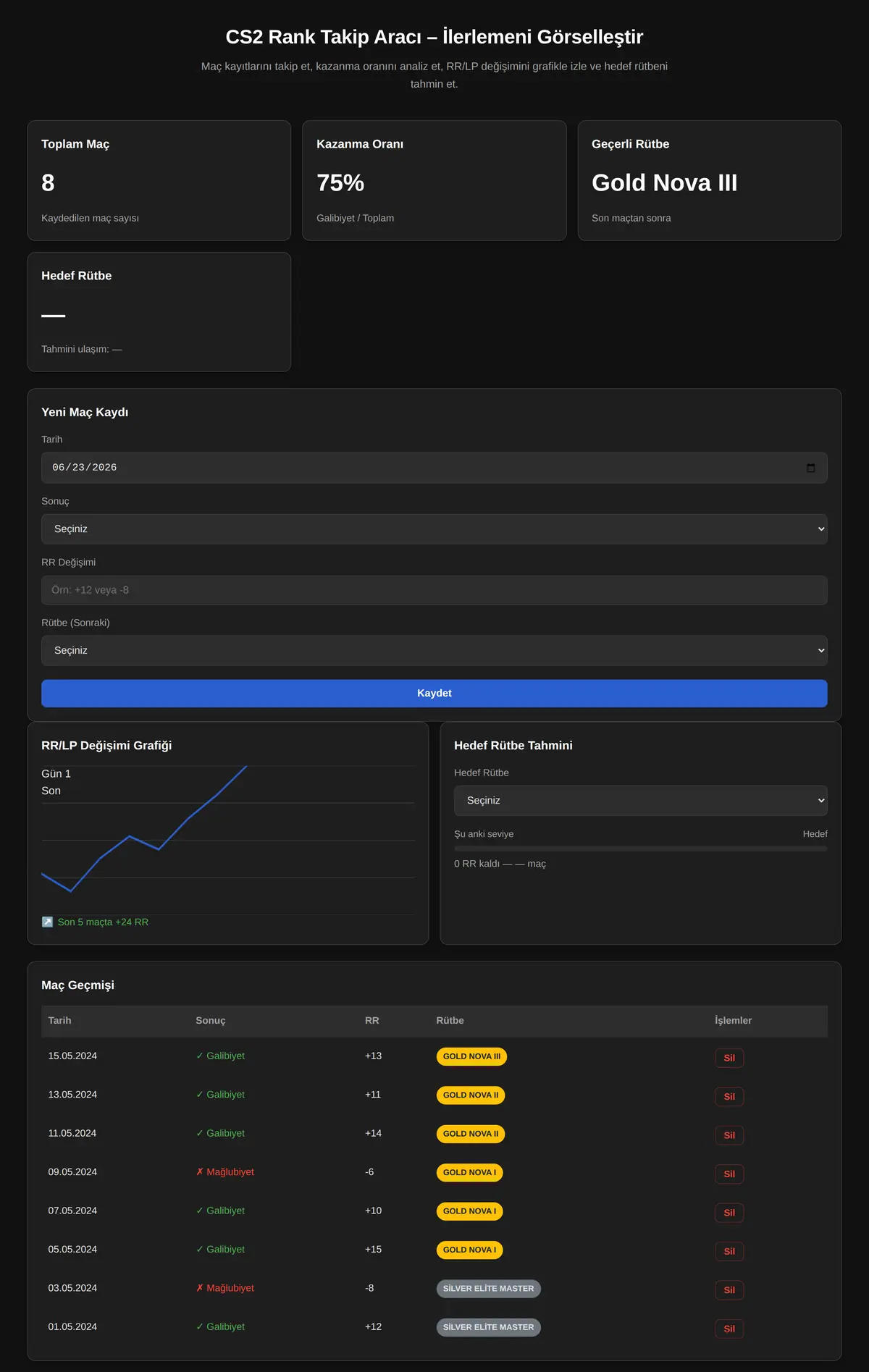Click the Sonuç column header
869x1372 pixels.
coord(211,1020)
